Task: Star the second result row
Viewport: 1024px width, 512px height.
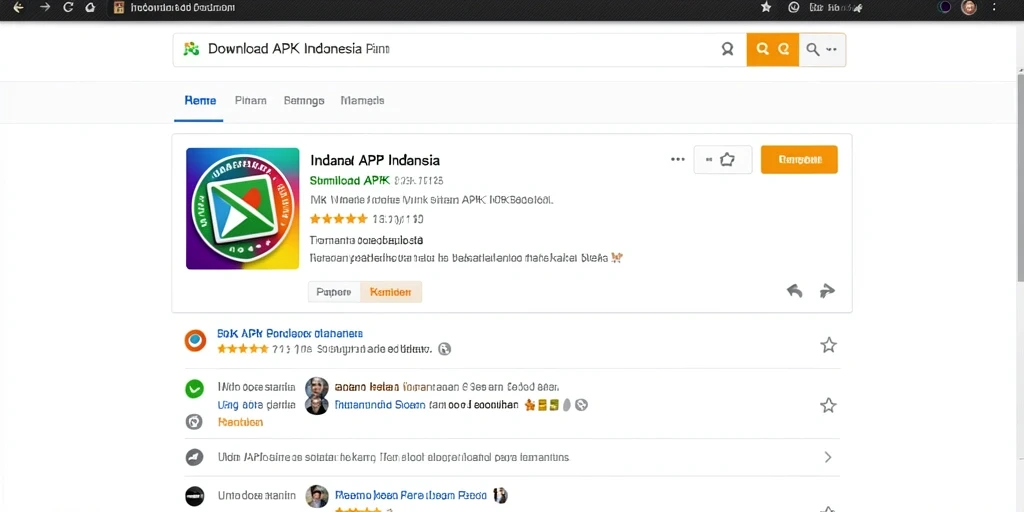Action: coord(828,406)
